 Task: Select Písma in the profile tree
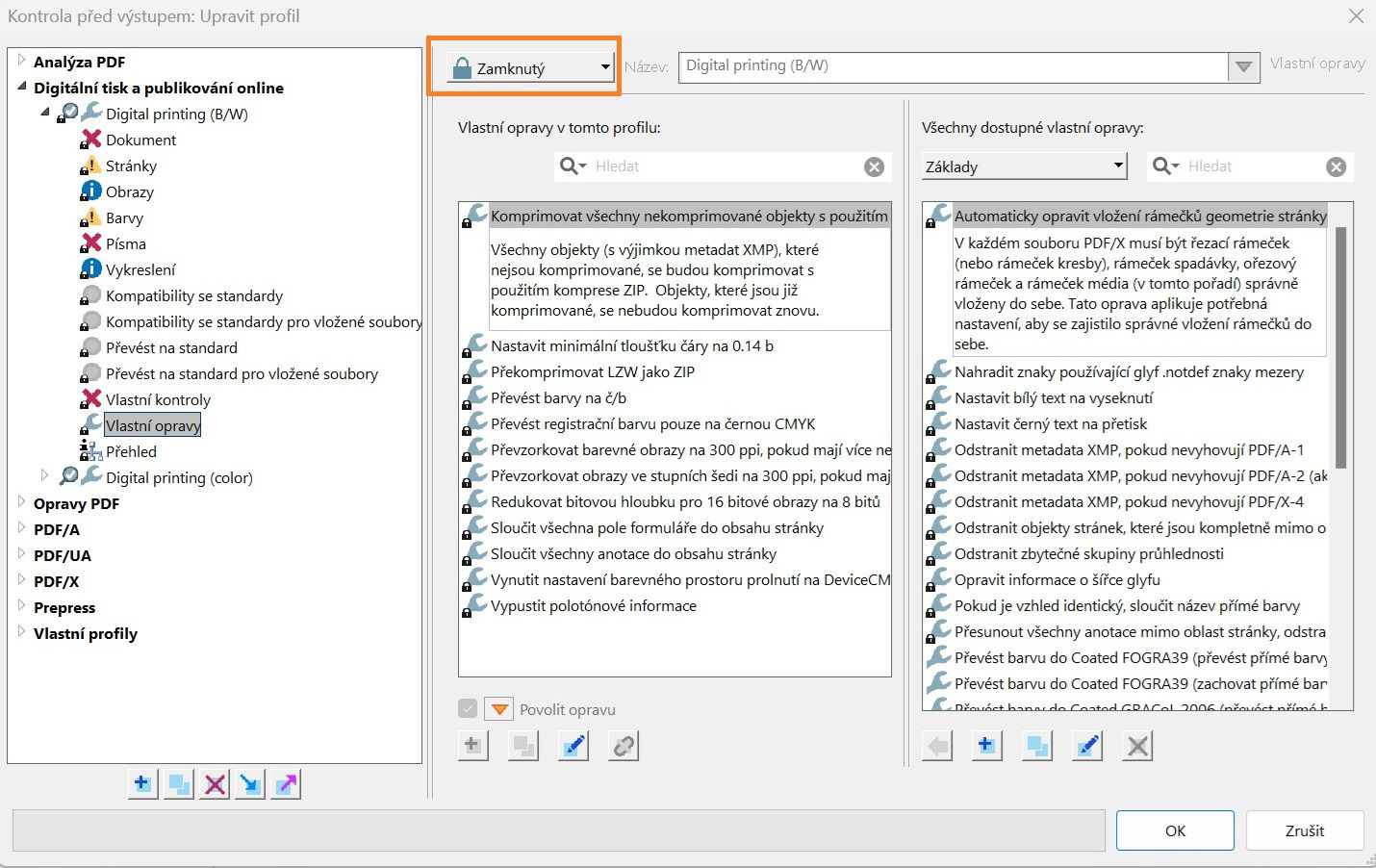(x=126, y=243)
